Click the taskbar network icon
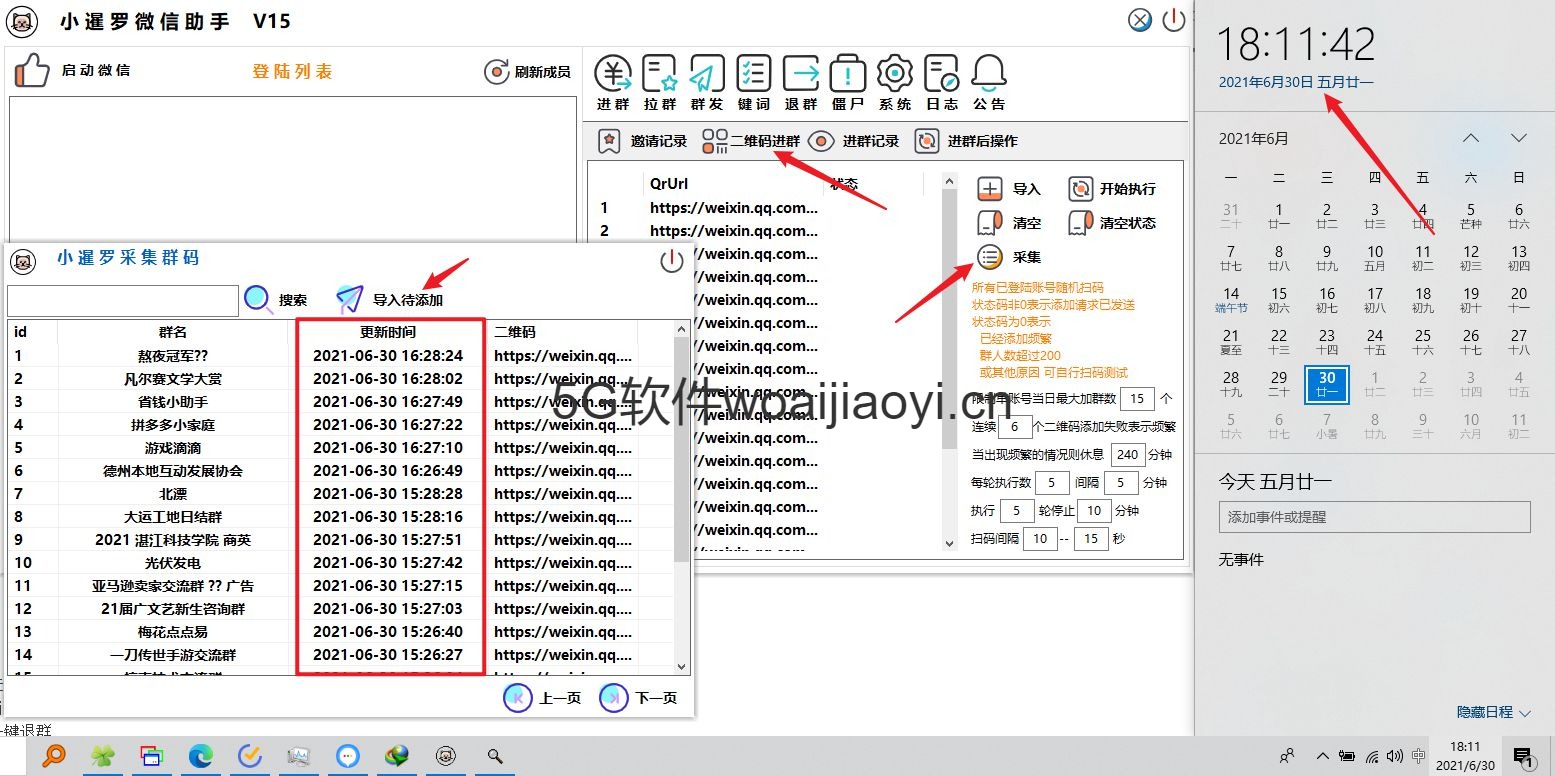 (1372, 756)
